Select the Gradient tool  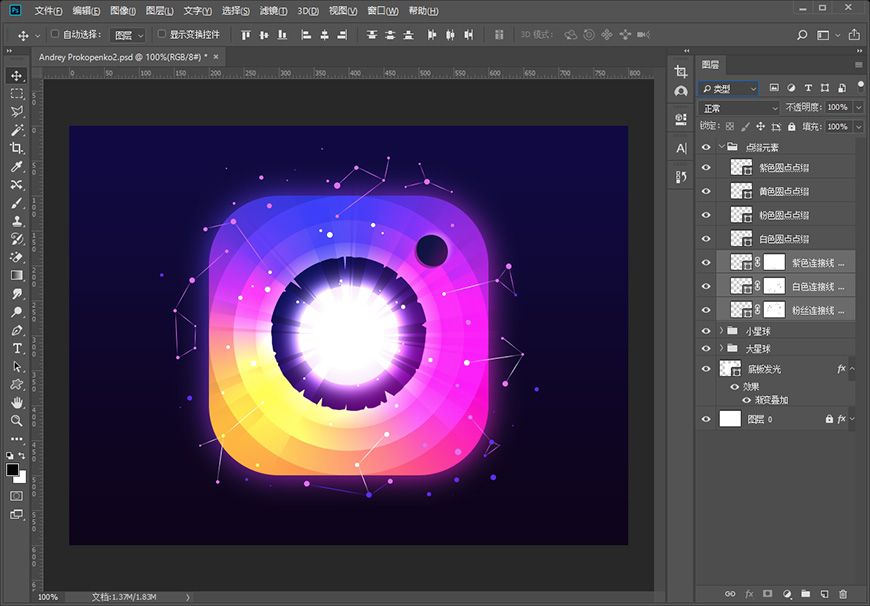pyautogui.click(x=17, y=275)
